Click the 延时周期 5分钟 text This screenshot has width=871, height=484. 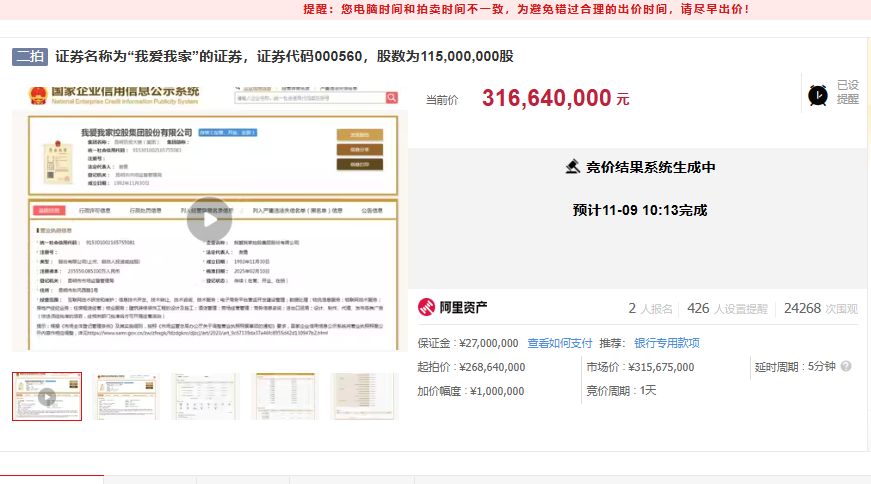pos(795,367)
